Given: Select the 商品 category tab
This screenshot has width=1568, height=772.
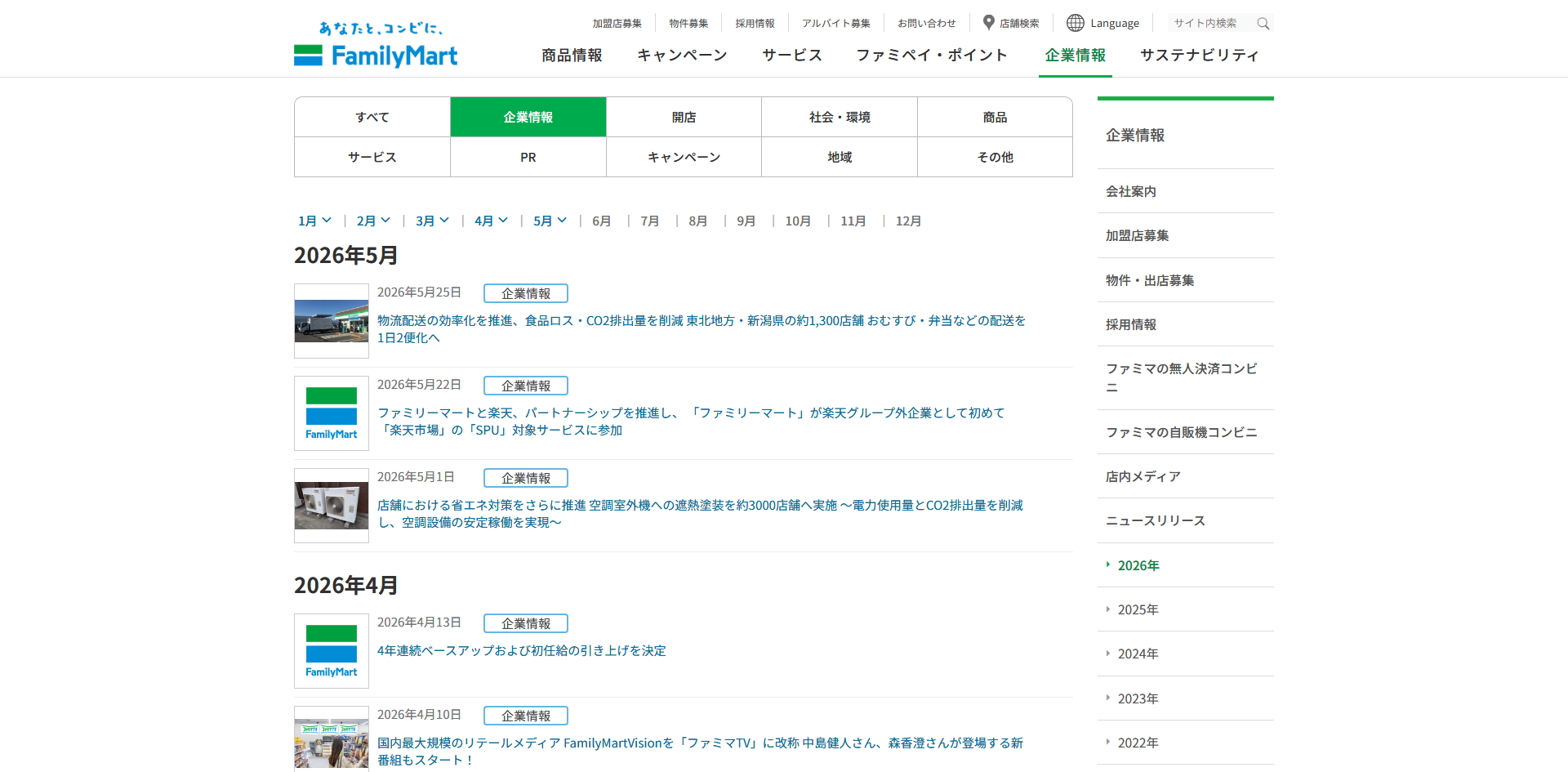Looking at the screenshot, I should tap(995, 117).
